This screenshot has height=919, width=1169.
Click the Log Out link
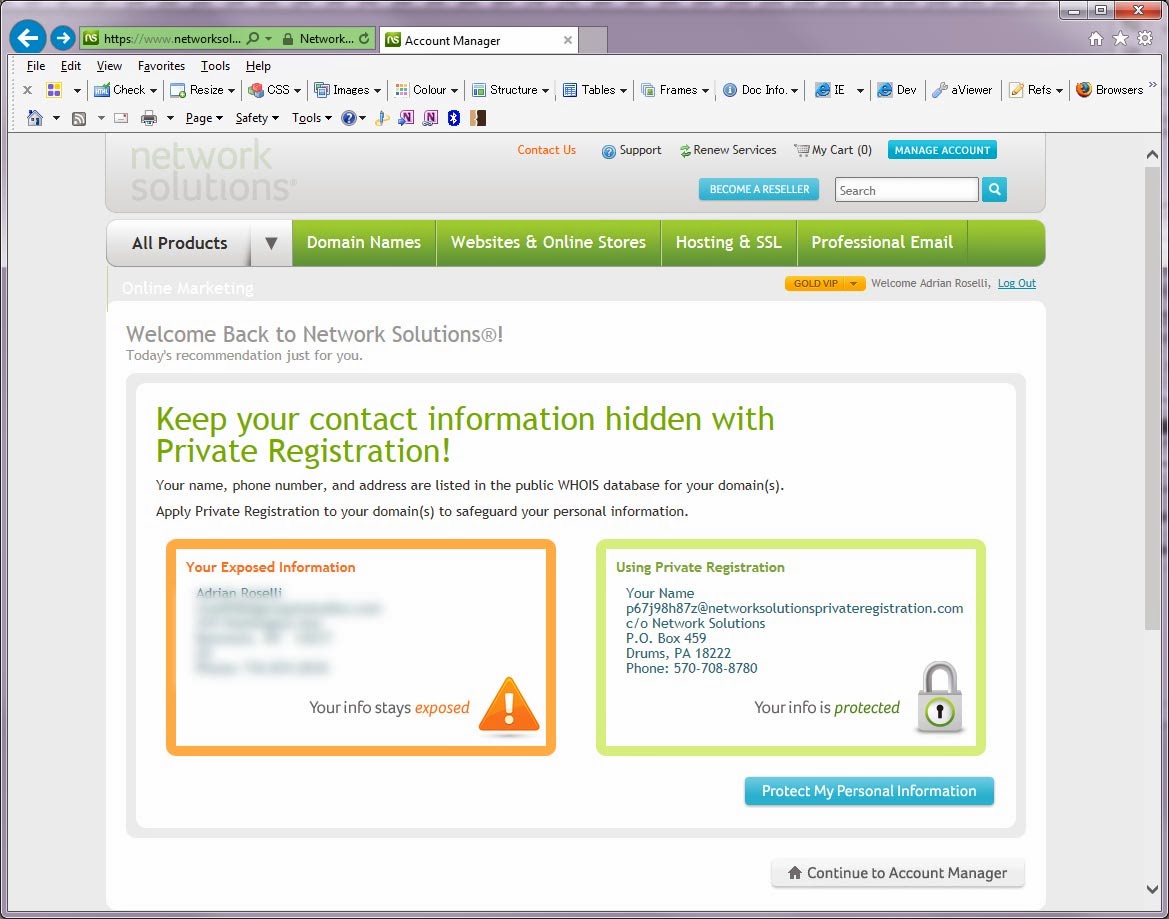coord(1017,283)
